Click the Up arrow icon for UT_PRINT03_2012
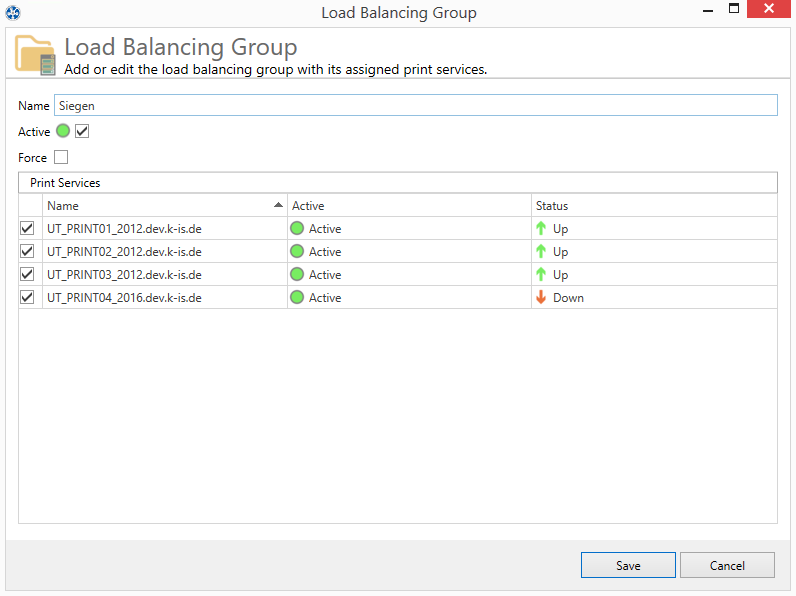Screen dimensions: 796x596 (542, 275)
